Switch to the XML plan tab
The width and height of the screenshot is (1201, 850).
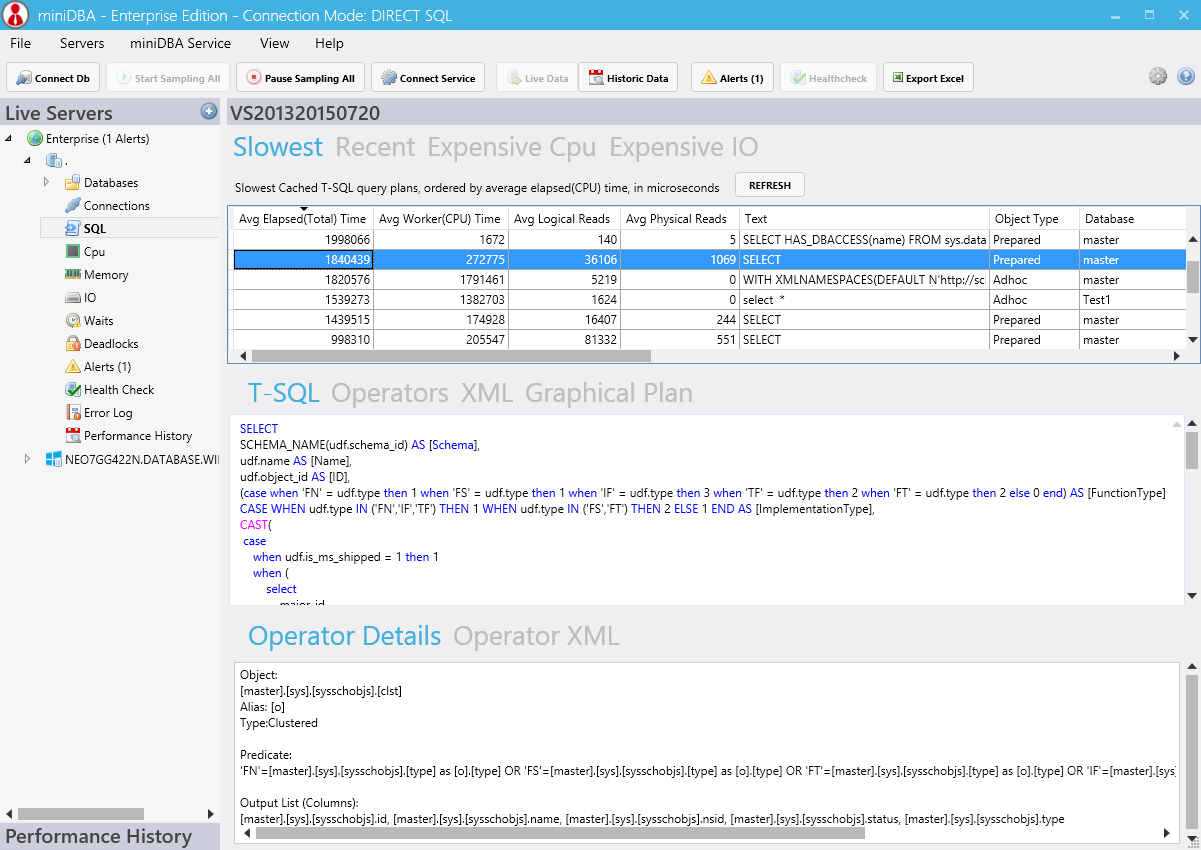point(487,393)
